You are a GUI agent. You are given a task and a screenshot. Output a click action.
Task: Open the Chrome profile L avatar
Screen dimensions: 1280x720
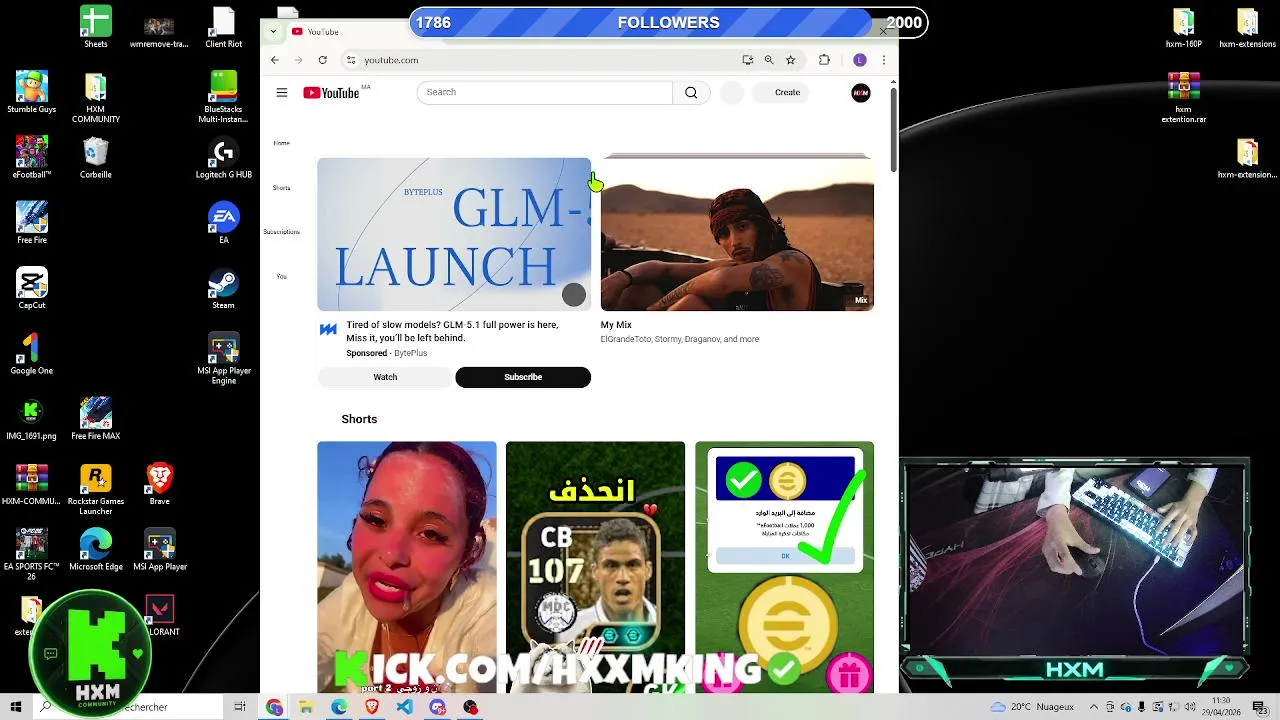tap(859, 60)
